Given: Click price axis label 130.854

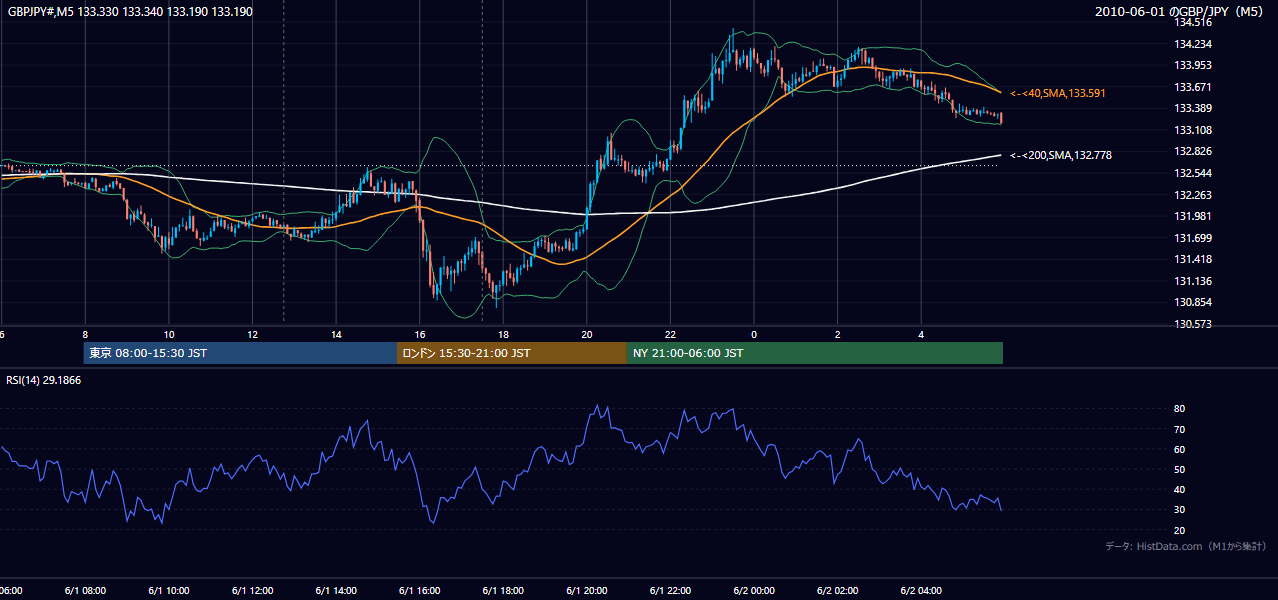Looking at the screenshot, I should tap(1193, 302).
